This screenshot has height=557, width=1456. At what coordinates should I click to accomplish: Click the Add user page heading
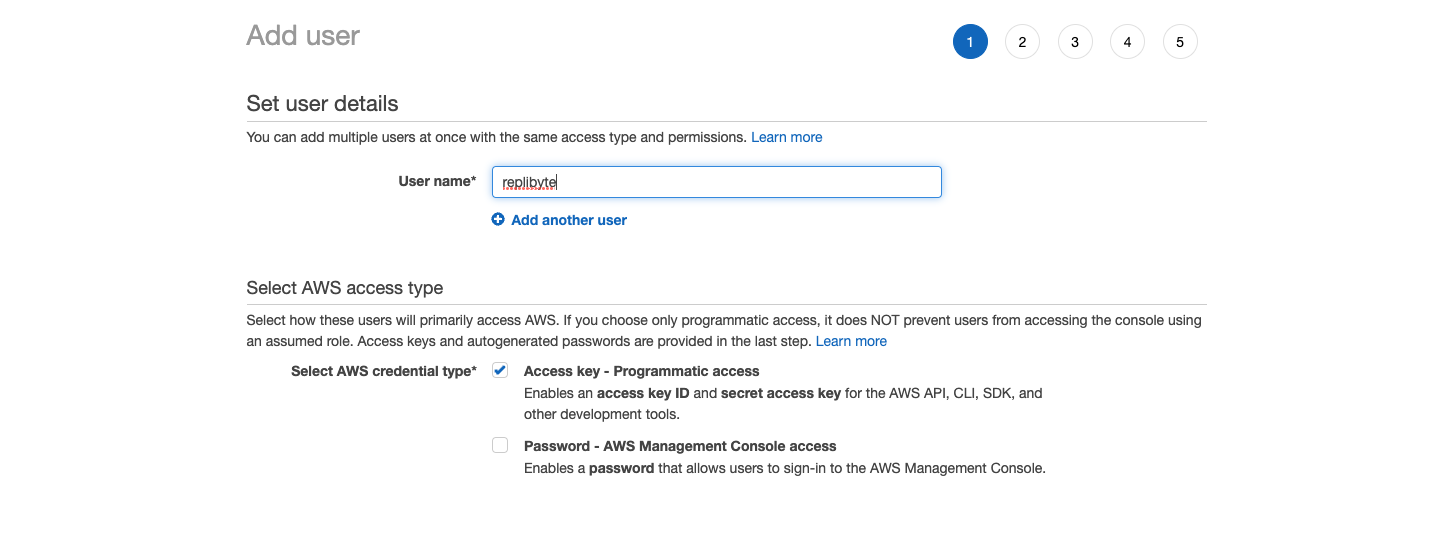click(x=303, y=36)
